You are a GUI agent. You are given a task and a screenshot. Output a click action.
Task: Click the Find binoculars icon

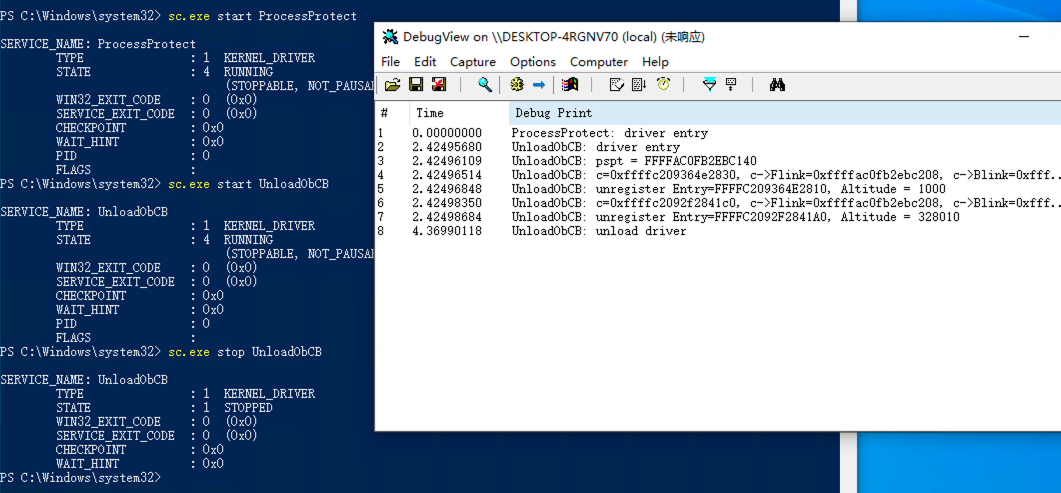click(777, 85)
